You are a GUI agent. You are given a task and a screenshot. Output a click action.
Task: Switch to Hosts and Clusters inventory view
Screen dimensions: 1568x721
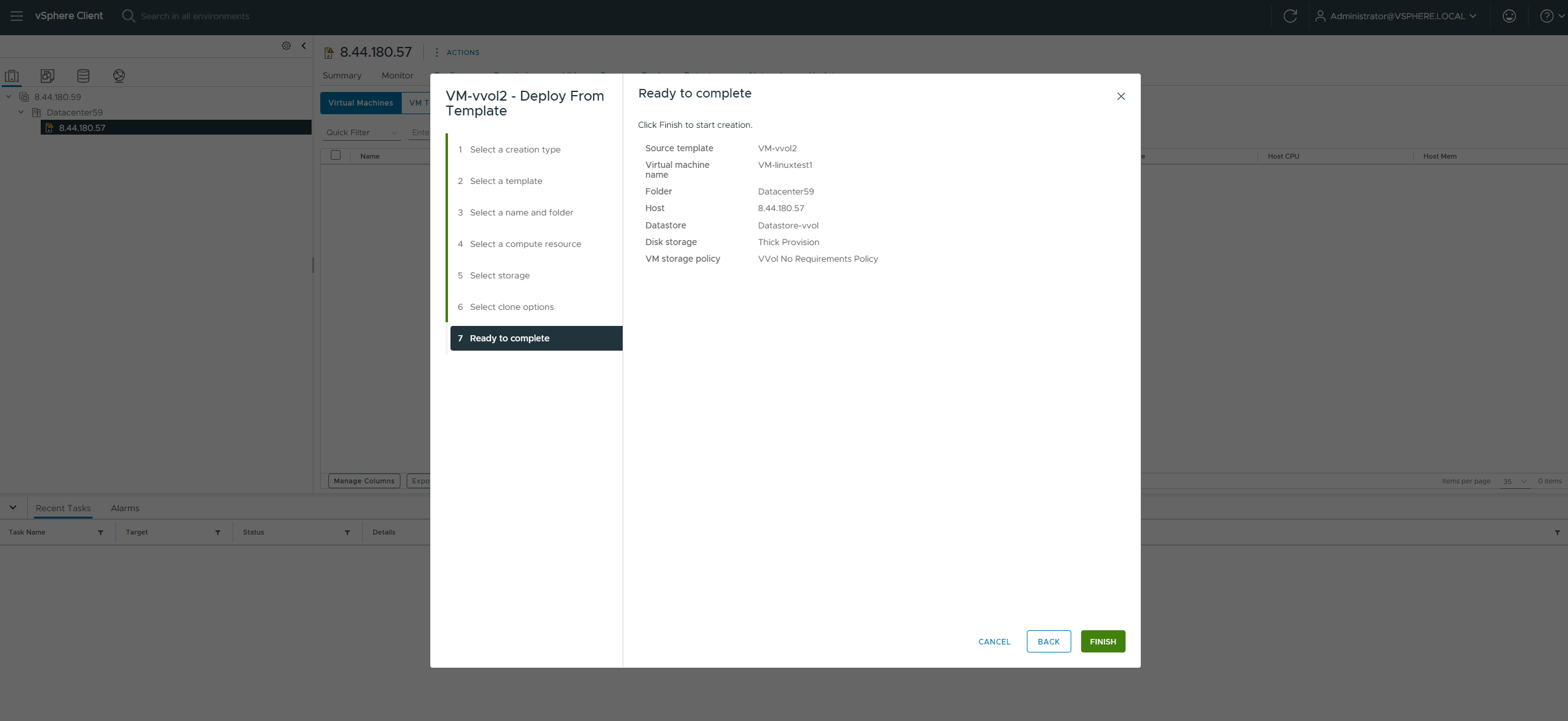12,76
